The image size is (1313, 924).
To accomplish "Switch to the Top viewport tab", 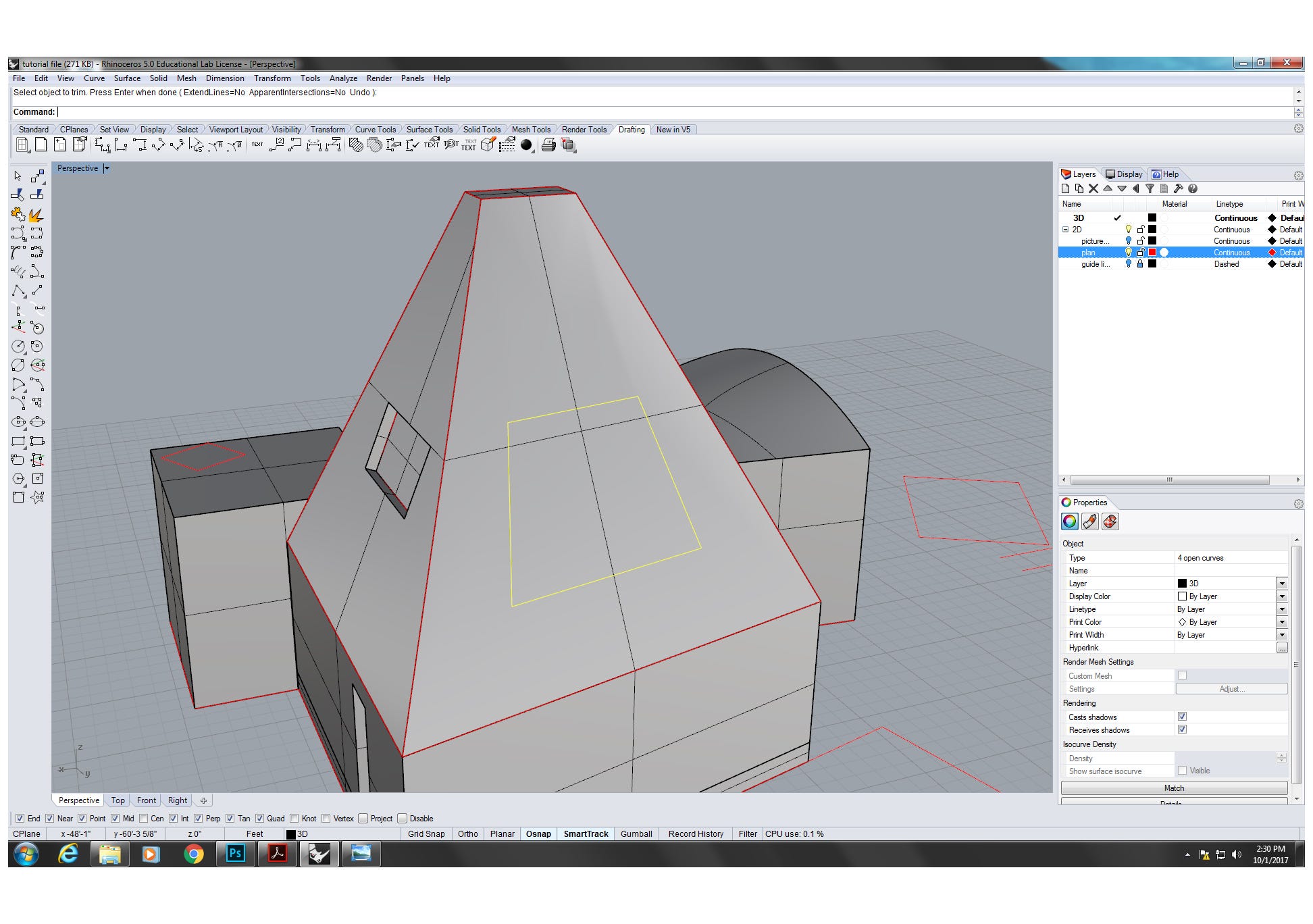I will pyautogui.click(x=118, y=800).
